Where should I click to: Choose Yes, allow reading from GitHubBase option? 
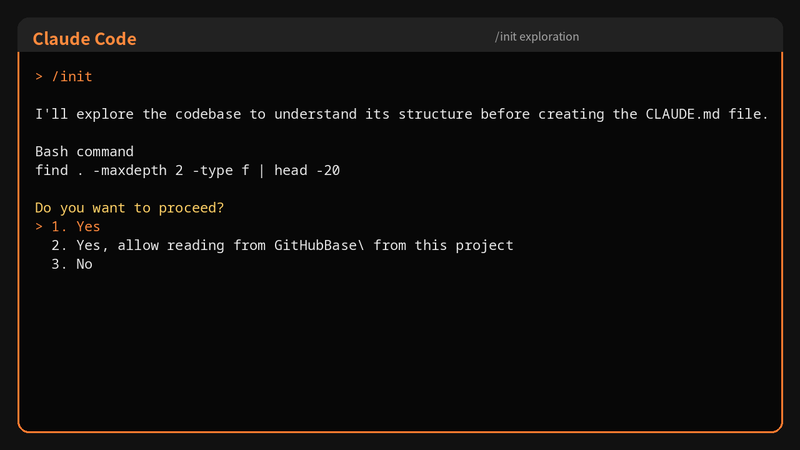[x=282, y=245]
